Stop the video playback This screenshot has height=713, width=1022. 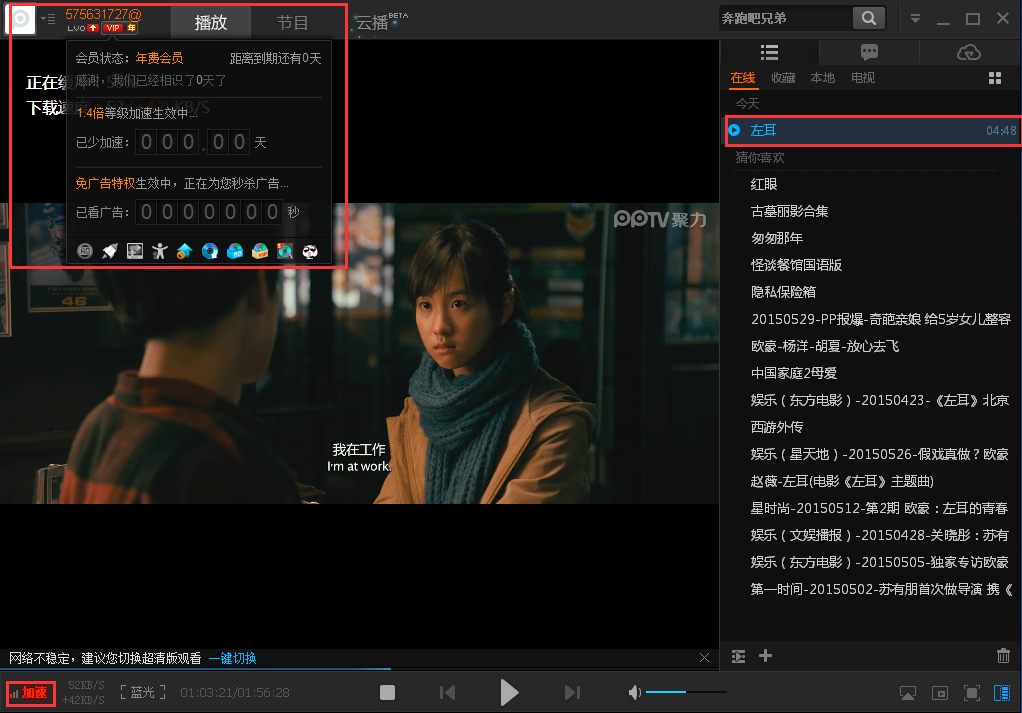pos(387,692)
